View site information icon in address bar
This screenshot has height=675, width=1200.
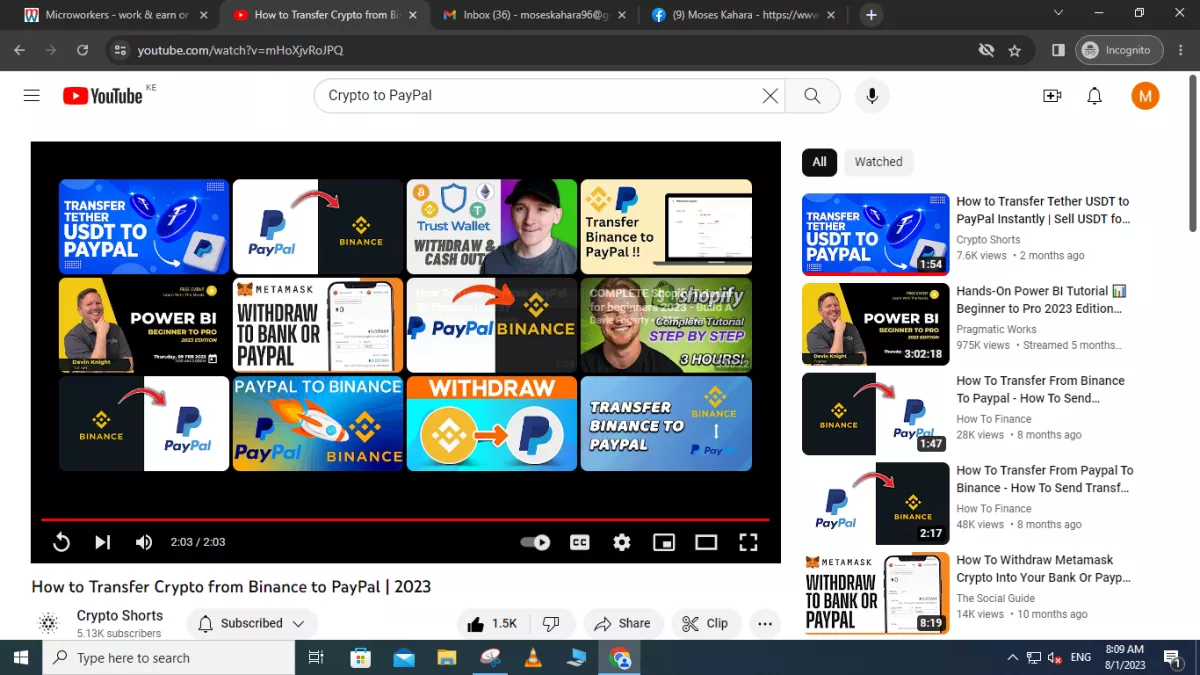[120, 50]
